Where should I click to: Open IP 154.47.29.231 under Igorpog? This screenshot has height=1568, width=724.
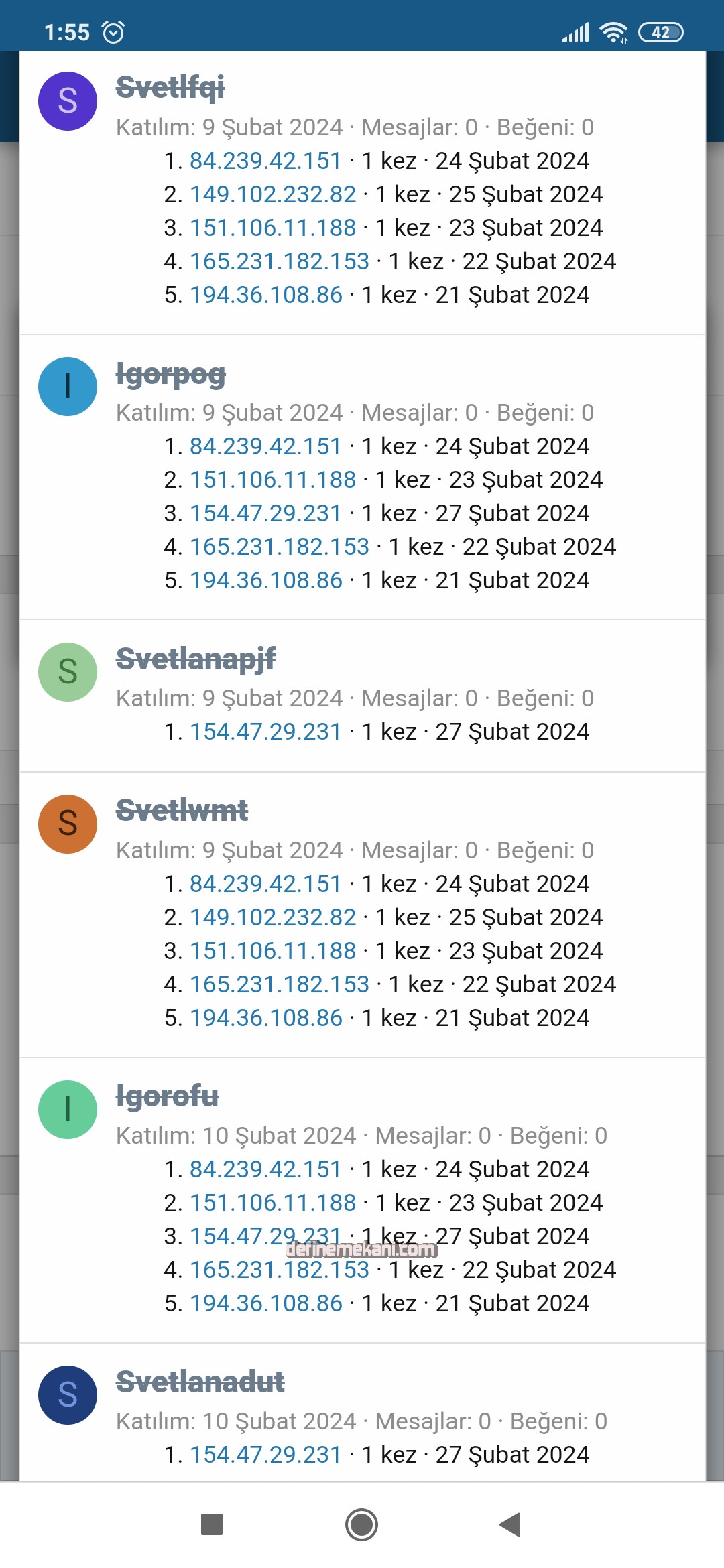266,513
